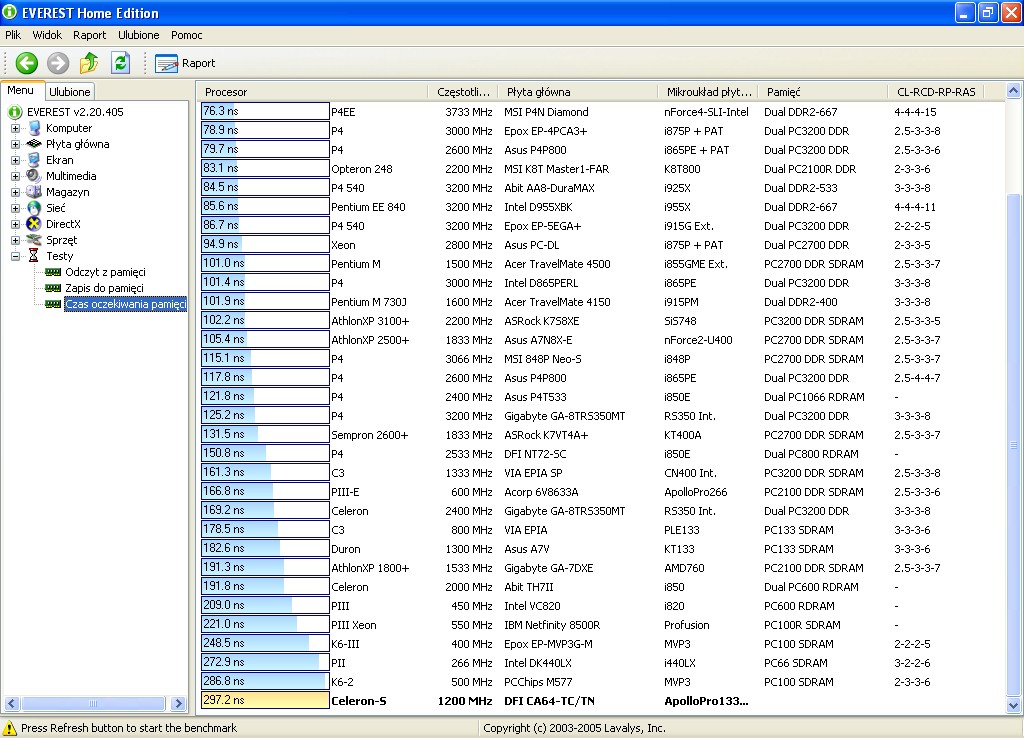The image size is (1024, 738).
Task: Click the 150.8 ns result bar
Action: (265, 453)
